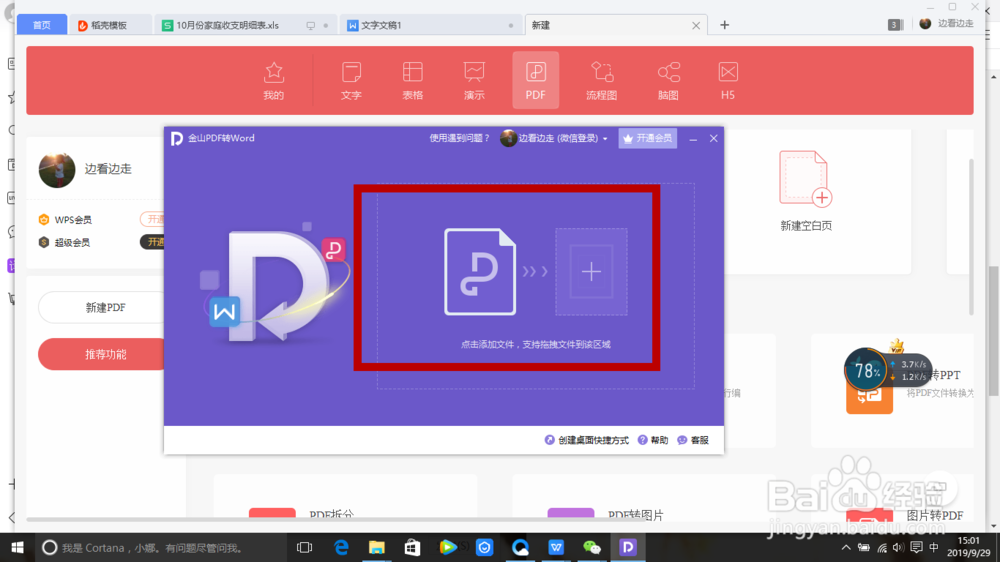Click 新建空白页 new blank page icon
Screen dimensions: 1000x562
(x=805, y=179)
